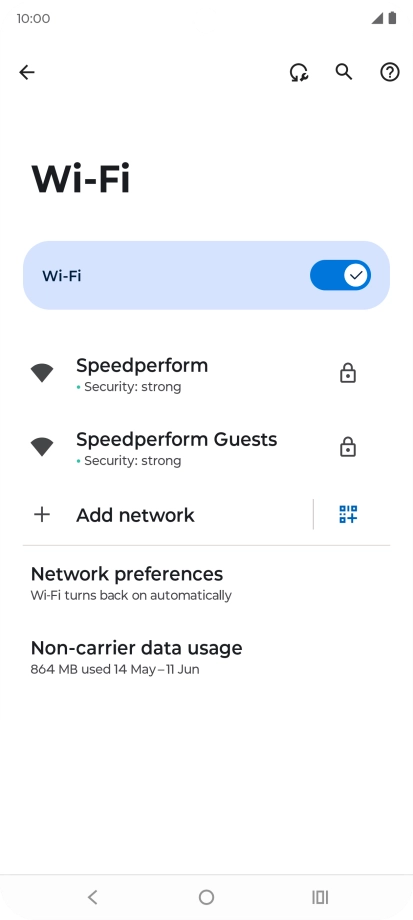
Task: Click lock icon beside Speedperform Guests
Action: point(348,447)
